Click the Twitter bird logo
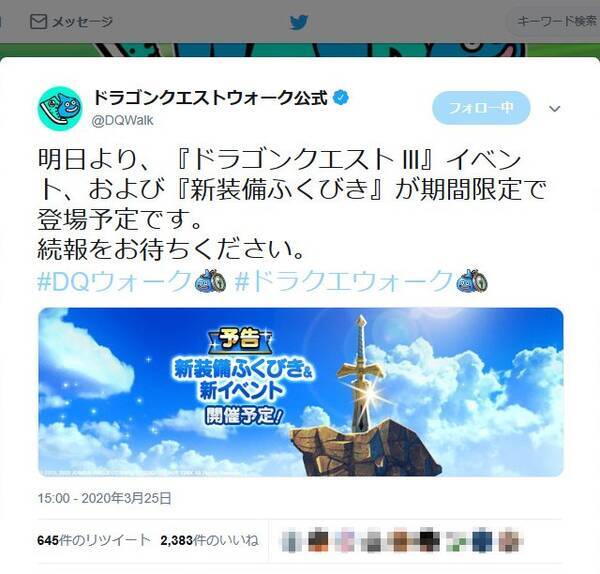600x574 pixels. tap(299, 22)
